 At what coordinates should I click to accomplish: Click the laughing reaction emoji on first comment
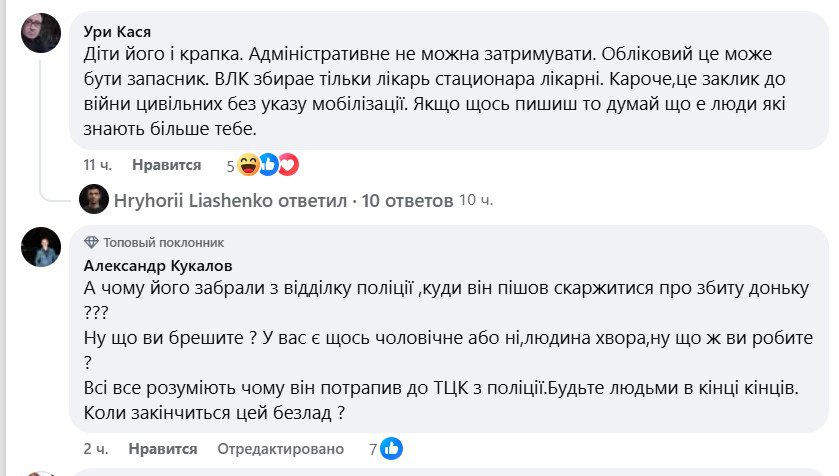tap(250, 164)
